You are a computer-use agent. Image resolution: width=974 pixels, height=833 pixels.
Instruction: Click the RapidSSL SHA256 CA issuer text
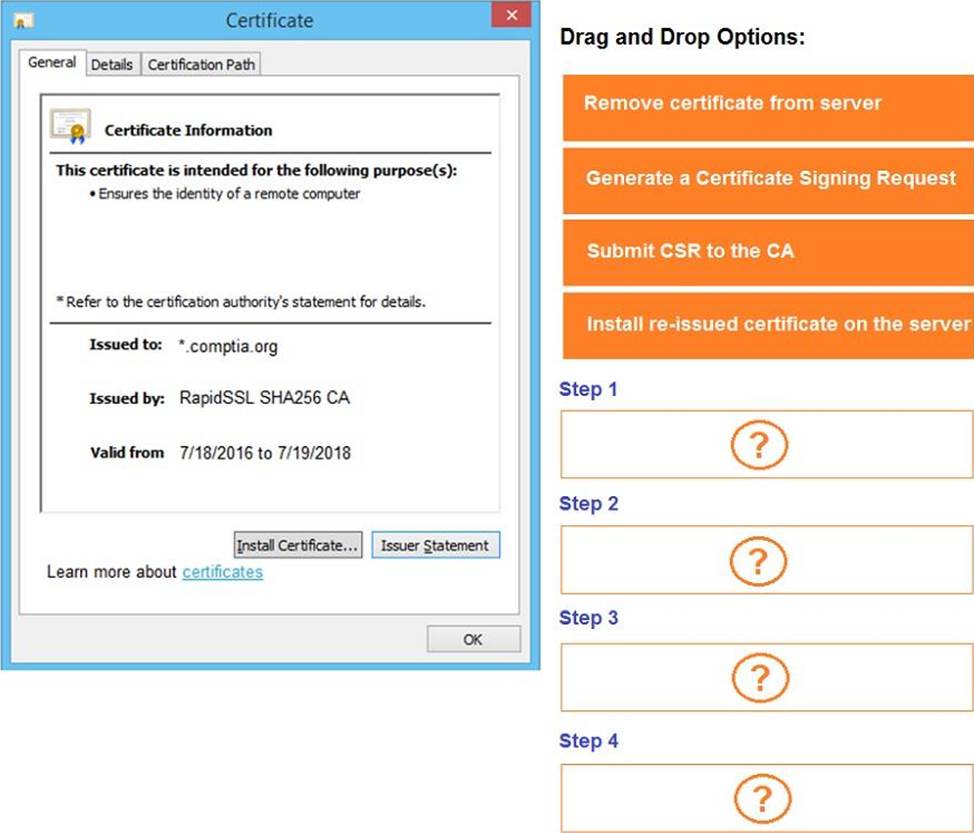pyautogui.click(x=264, y=399)
